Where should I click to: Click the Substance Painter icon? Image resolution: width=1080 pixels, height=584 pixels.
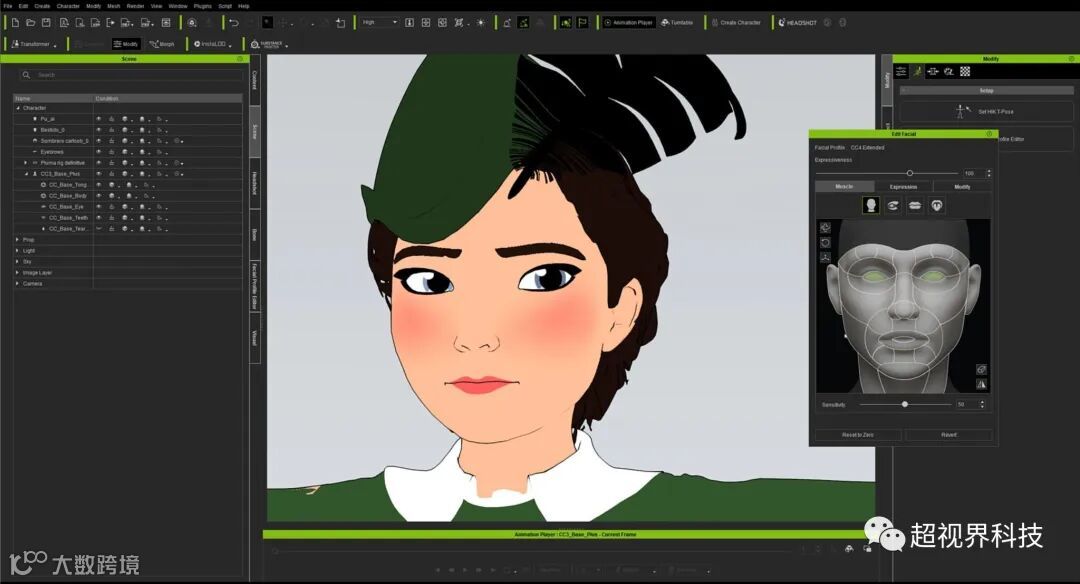click(x=267, y=44)
